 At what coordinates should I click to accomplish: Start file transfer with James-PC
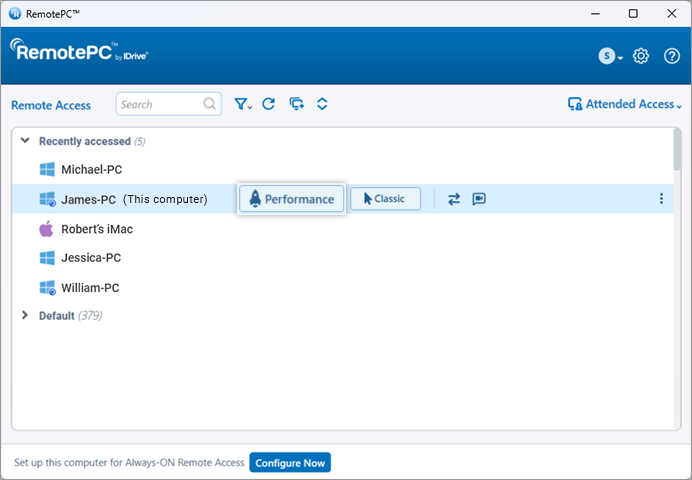pyautogui.click(x=454, y=199)
